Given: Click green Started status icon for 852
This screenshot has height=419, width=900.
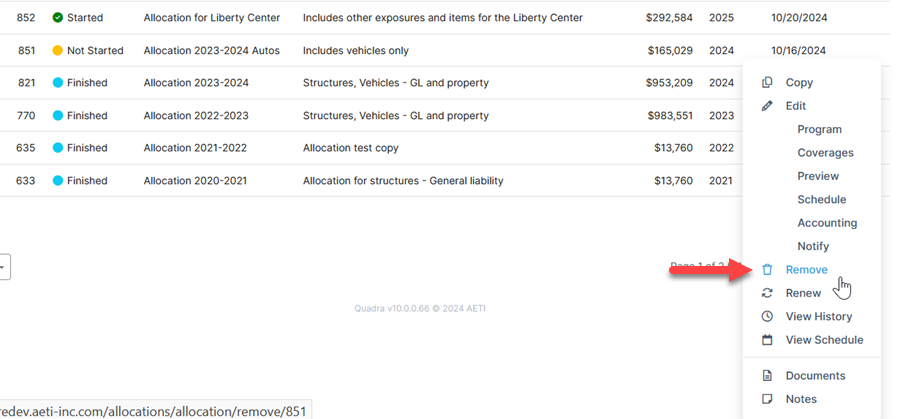Looking at the screenshot, I should tap(57, 18).
